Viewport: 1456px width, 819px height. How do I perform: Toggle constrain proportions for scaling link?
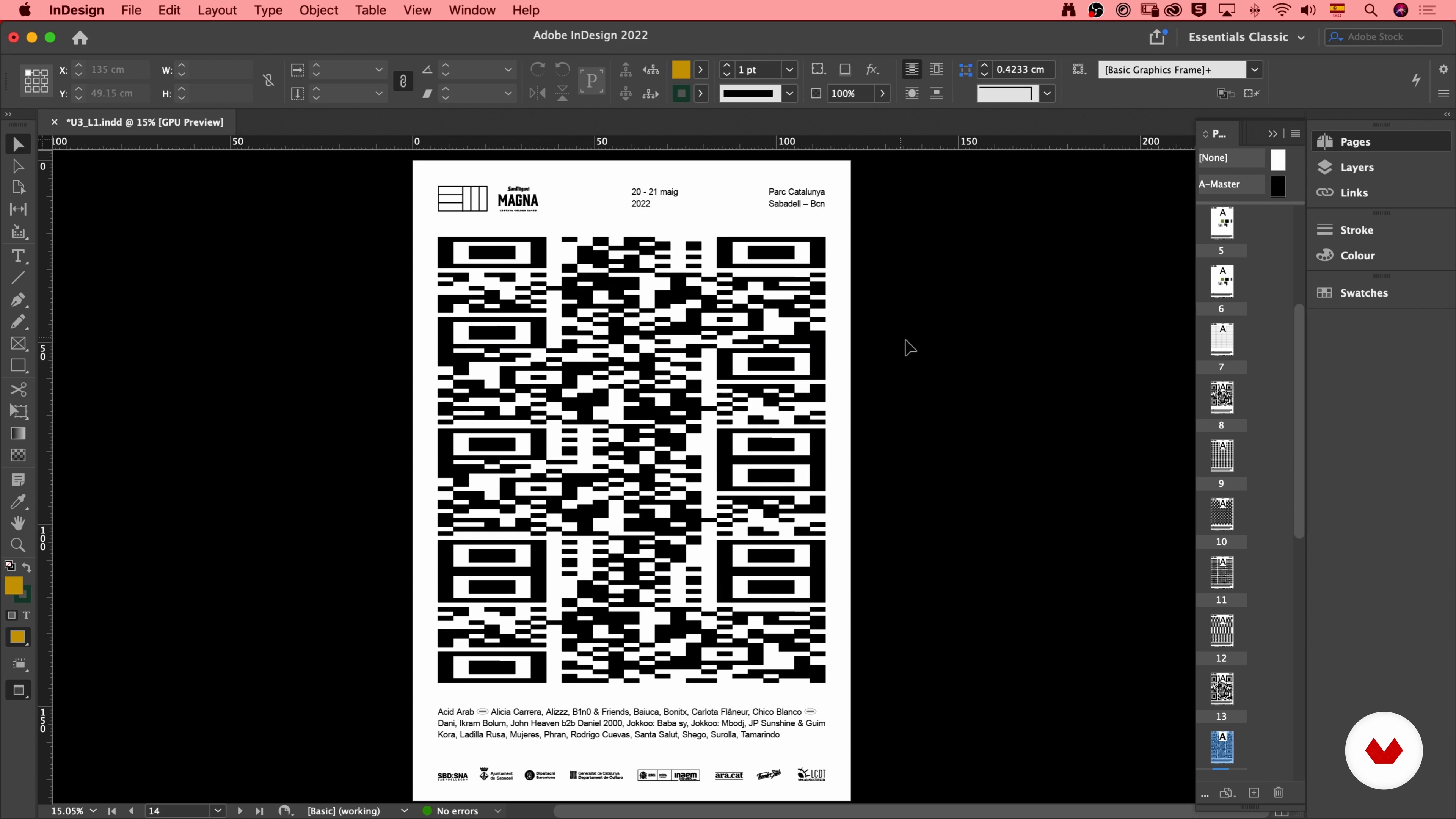[x=403, y=81]
